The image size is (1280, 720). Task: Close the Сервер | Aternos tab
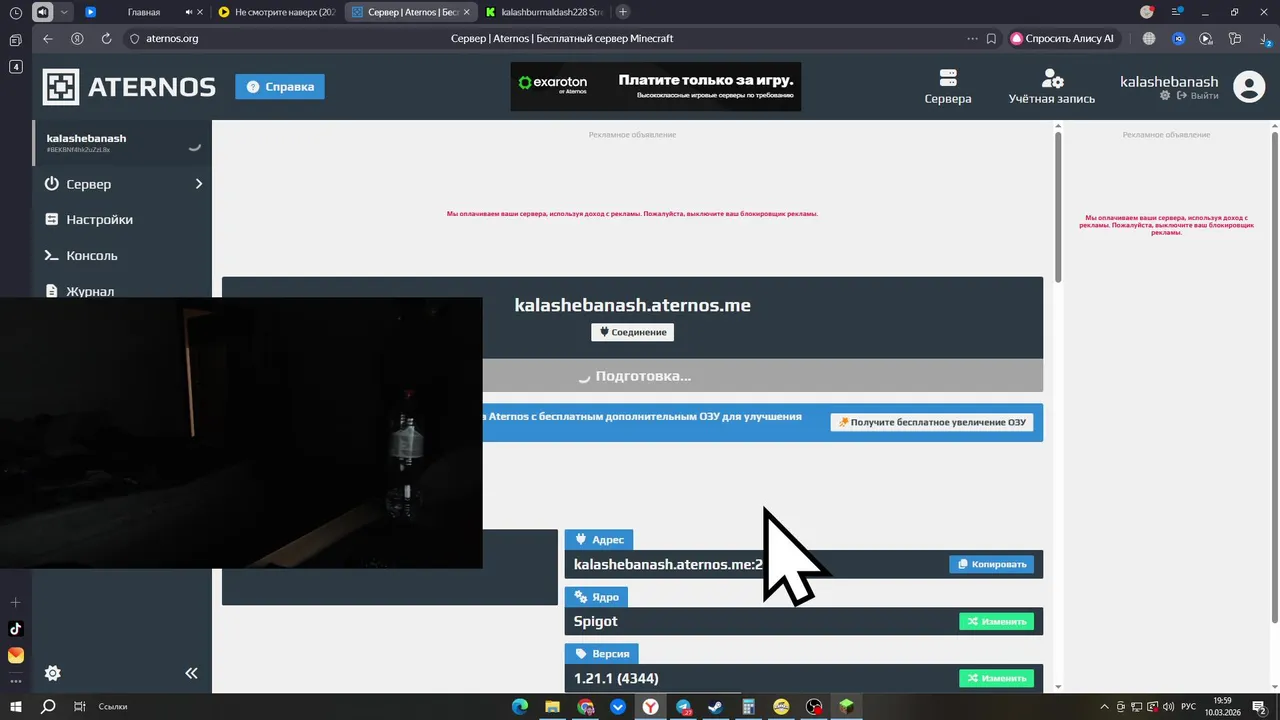point(466,12)
